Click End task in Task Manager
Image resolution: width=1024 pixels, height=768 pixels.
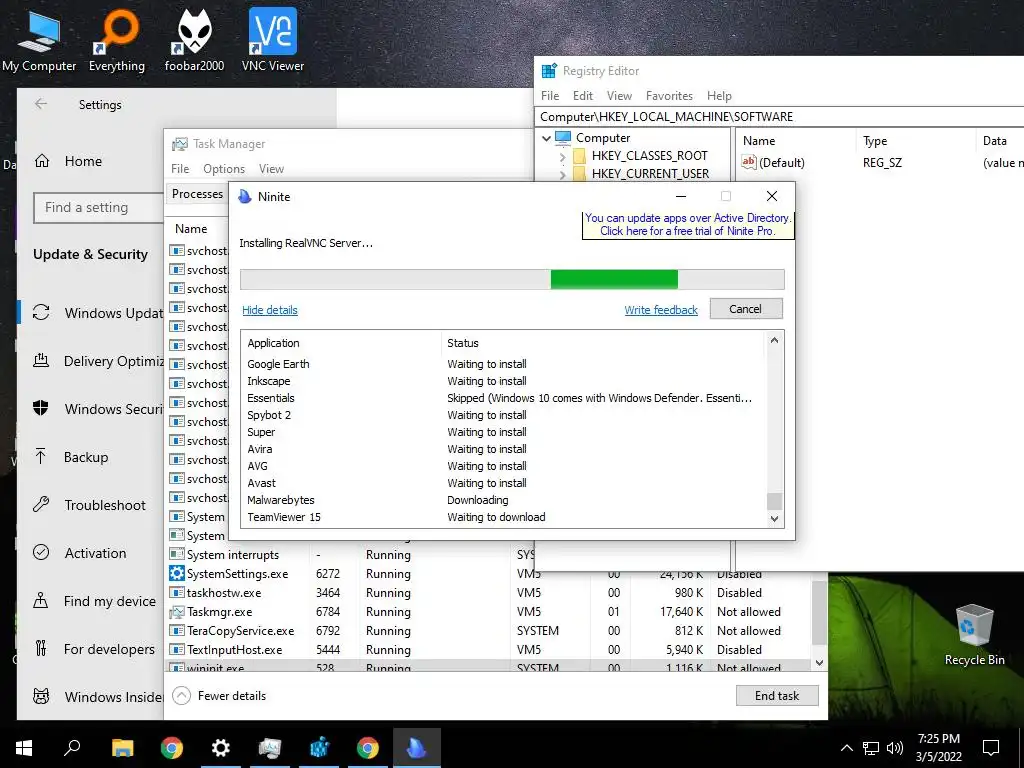[x=776, y=696]
